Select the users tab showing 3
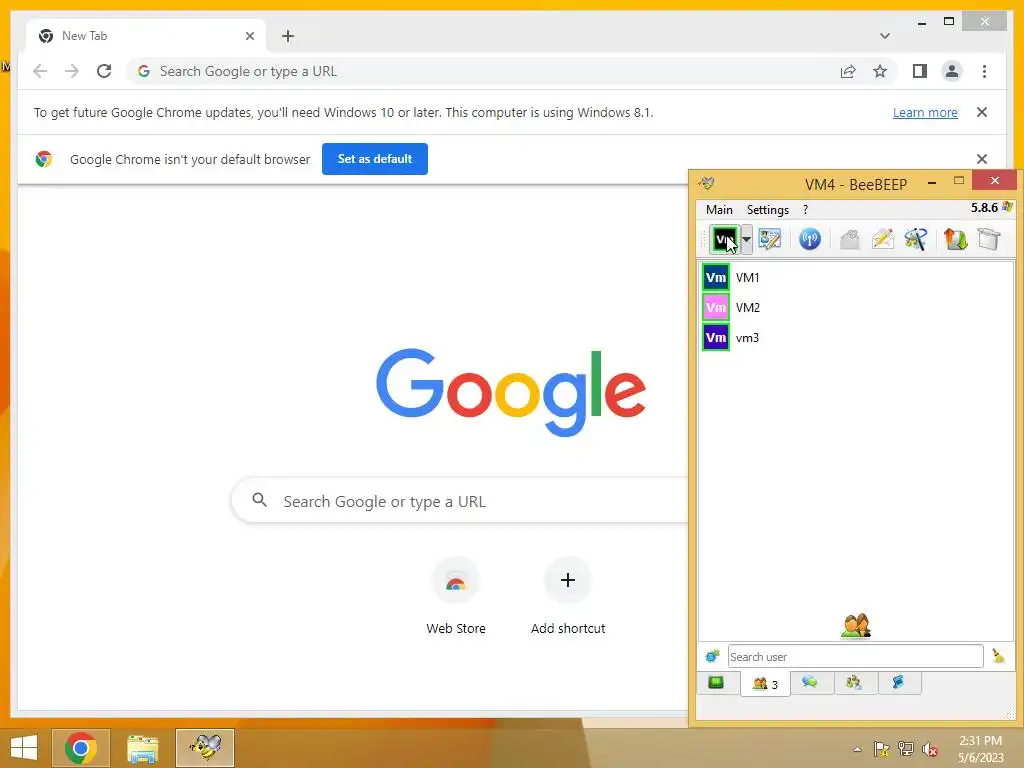1024x768 pixels. 765,684
